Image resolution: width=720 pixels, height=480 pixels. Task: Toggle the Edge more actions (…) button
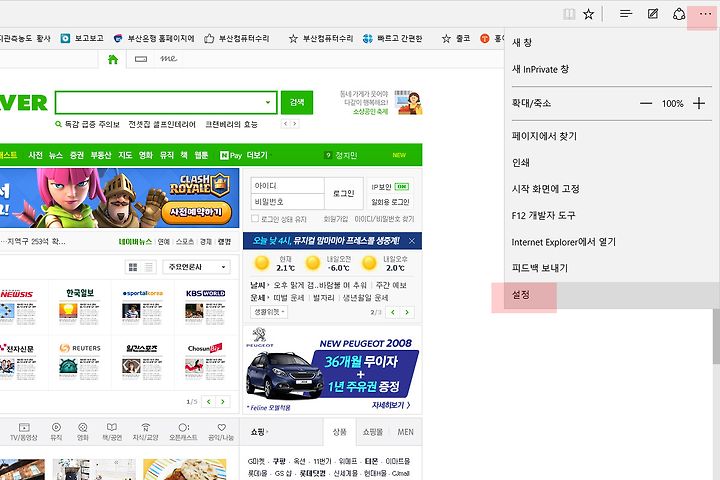(705, 14)
